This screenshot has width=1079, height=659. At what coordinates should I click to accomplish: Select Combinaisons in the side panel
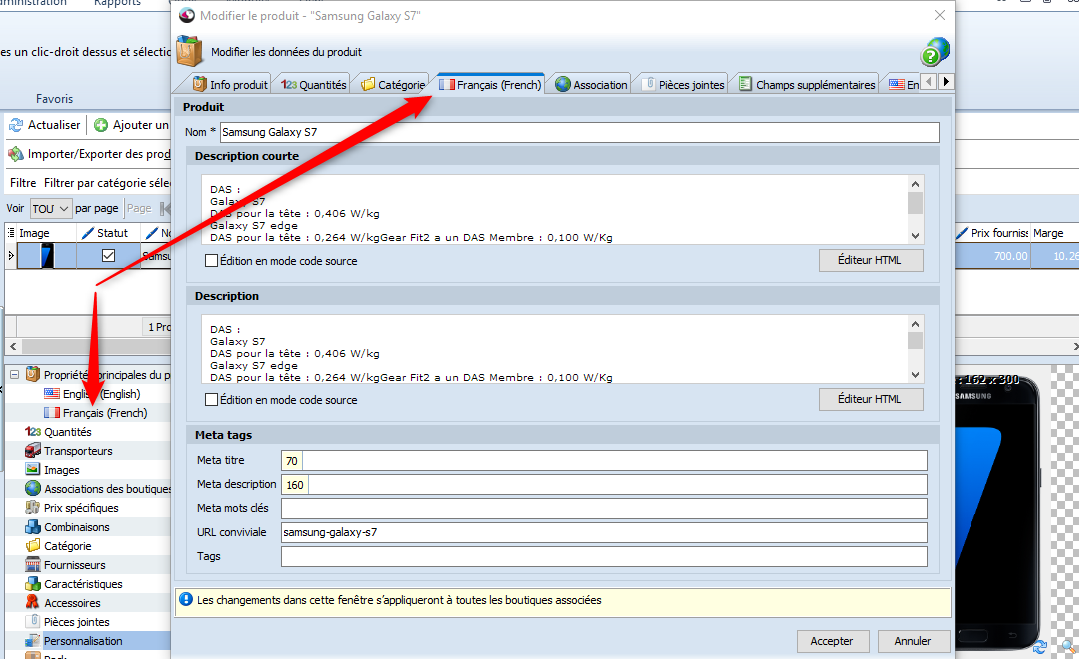pyautogui.click(x=67, y=527)
